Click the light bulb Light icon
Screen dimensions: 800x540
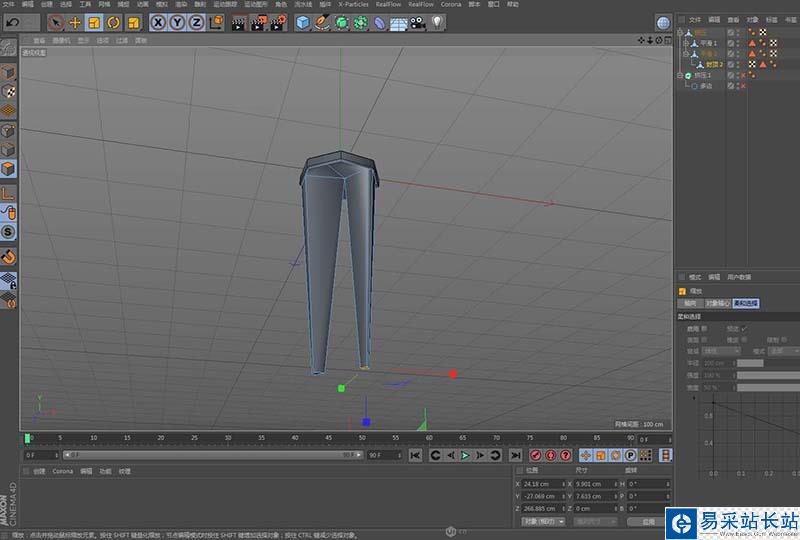click(436, 22)
